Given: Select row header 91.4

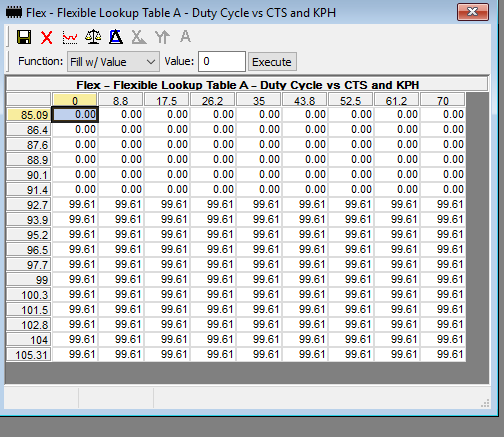Looking at the screenshot, I should click(x=29, y=190).
